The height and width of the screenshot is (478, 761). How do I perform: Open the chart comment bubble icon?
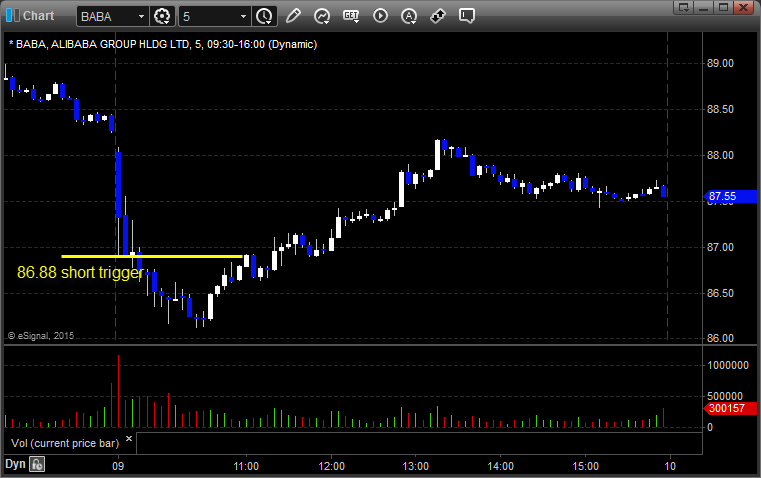tap(467, 16)
